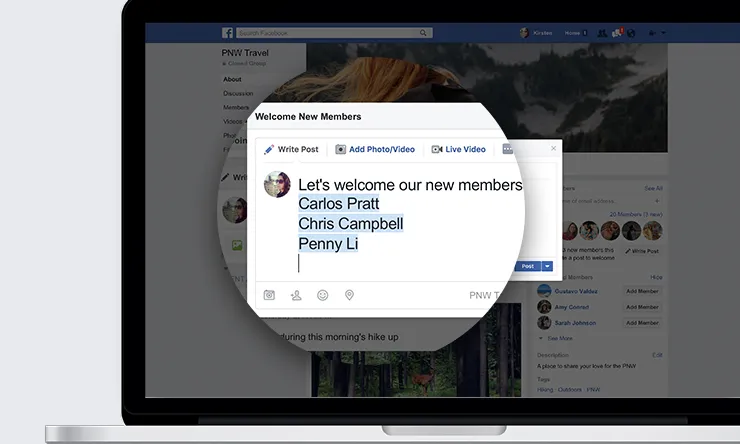This screenshot has height=444, width=740.
Task: Click the photo icon beside Add Photo/Video
Action: coord(340,149)
